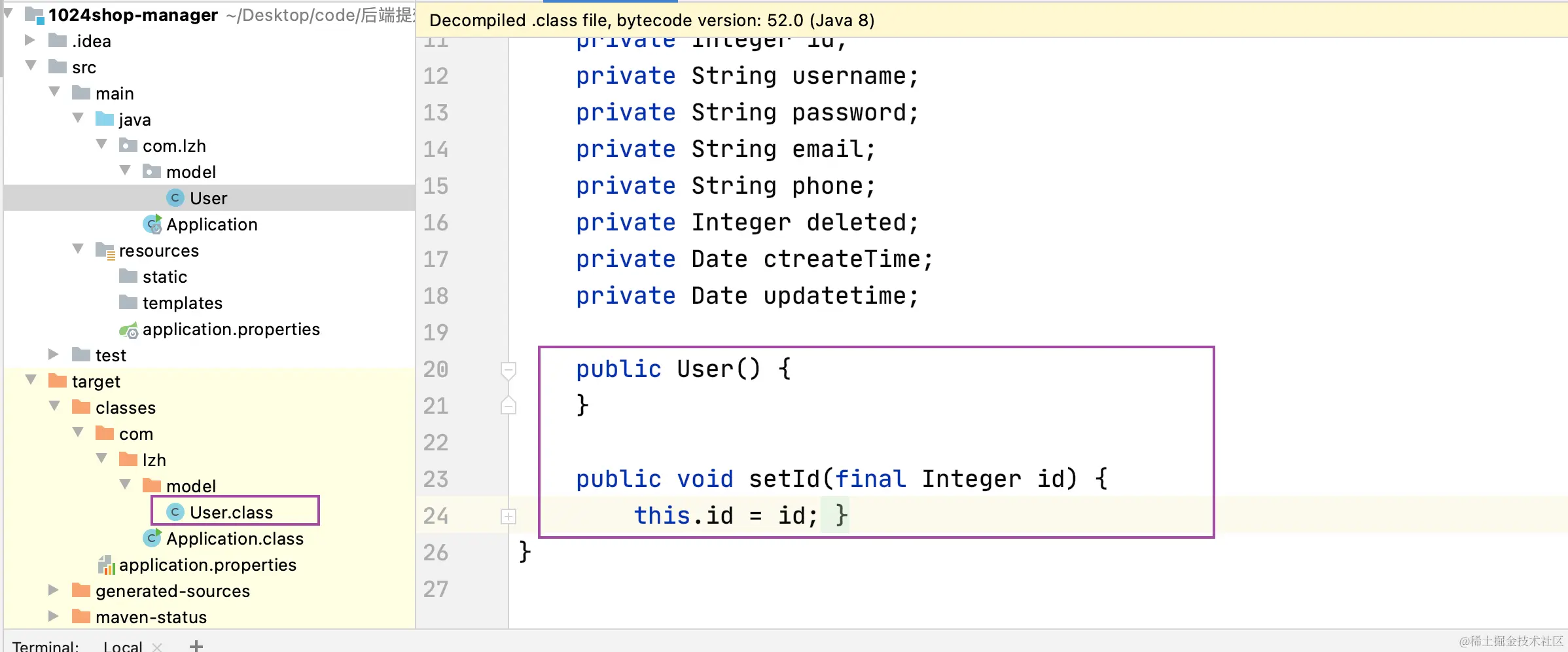
Task: Click the blue java source folder icon
Action: pyautogui.click(x=105, y=119)
